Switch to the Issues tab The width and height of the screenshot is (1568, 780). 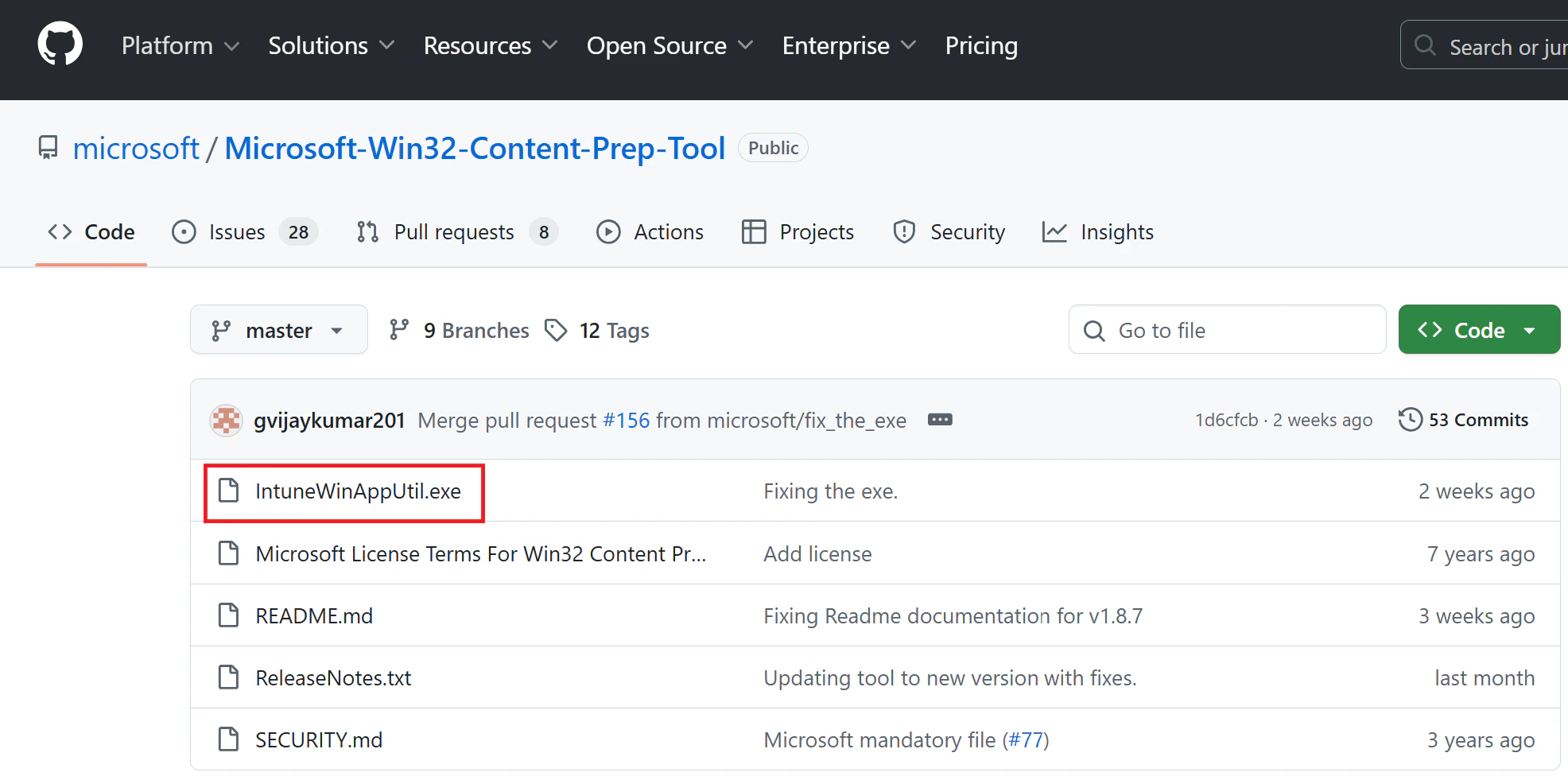pos(245,232)
